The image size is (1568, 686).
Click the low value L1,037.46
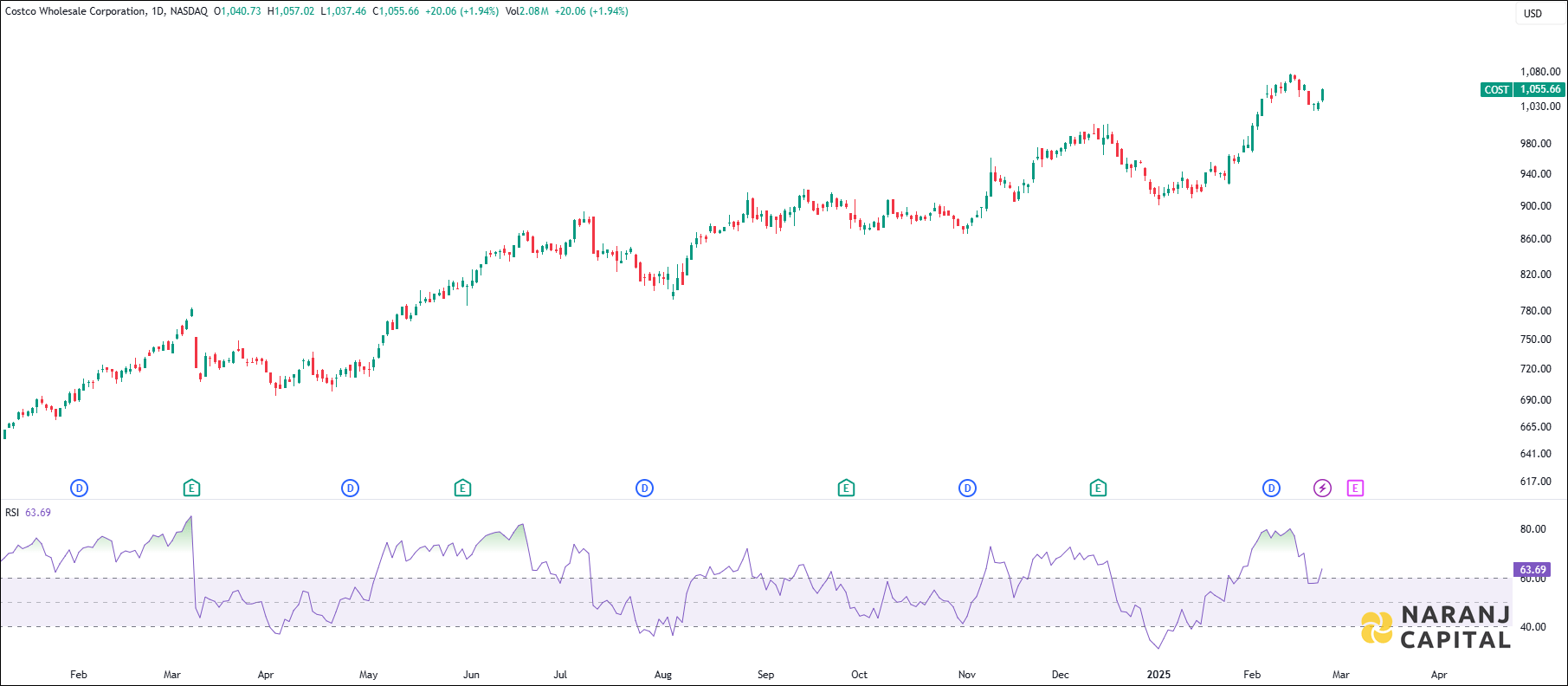(x=344, y=11)
